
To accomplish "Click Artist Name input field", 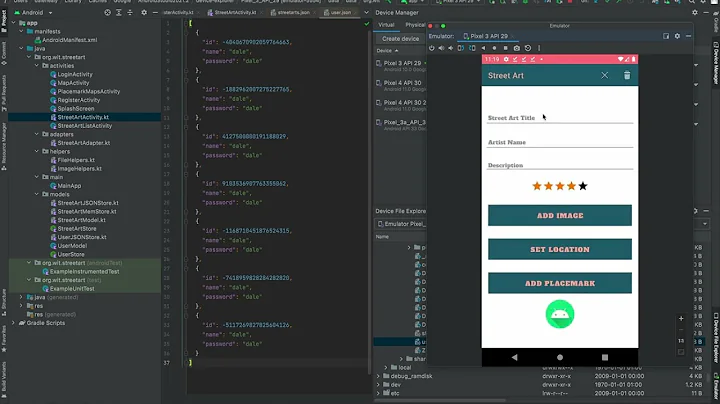I will click(x=560, y=142).
